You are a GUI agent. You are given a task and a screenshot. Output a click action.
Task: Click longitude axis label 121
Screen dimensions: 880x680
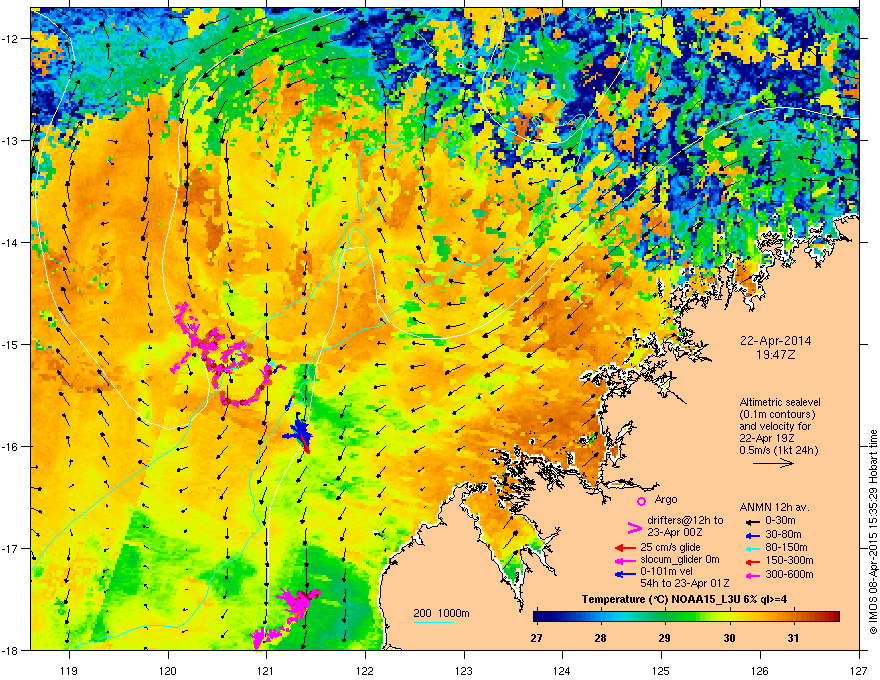point(266,670)
